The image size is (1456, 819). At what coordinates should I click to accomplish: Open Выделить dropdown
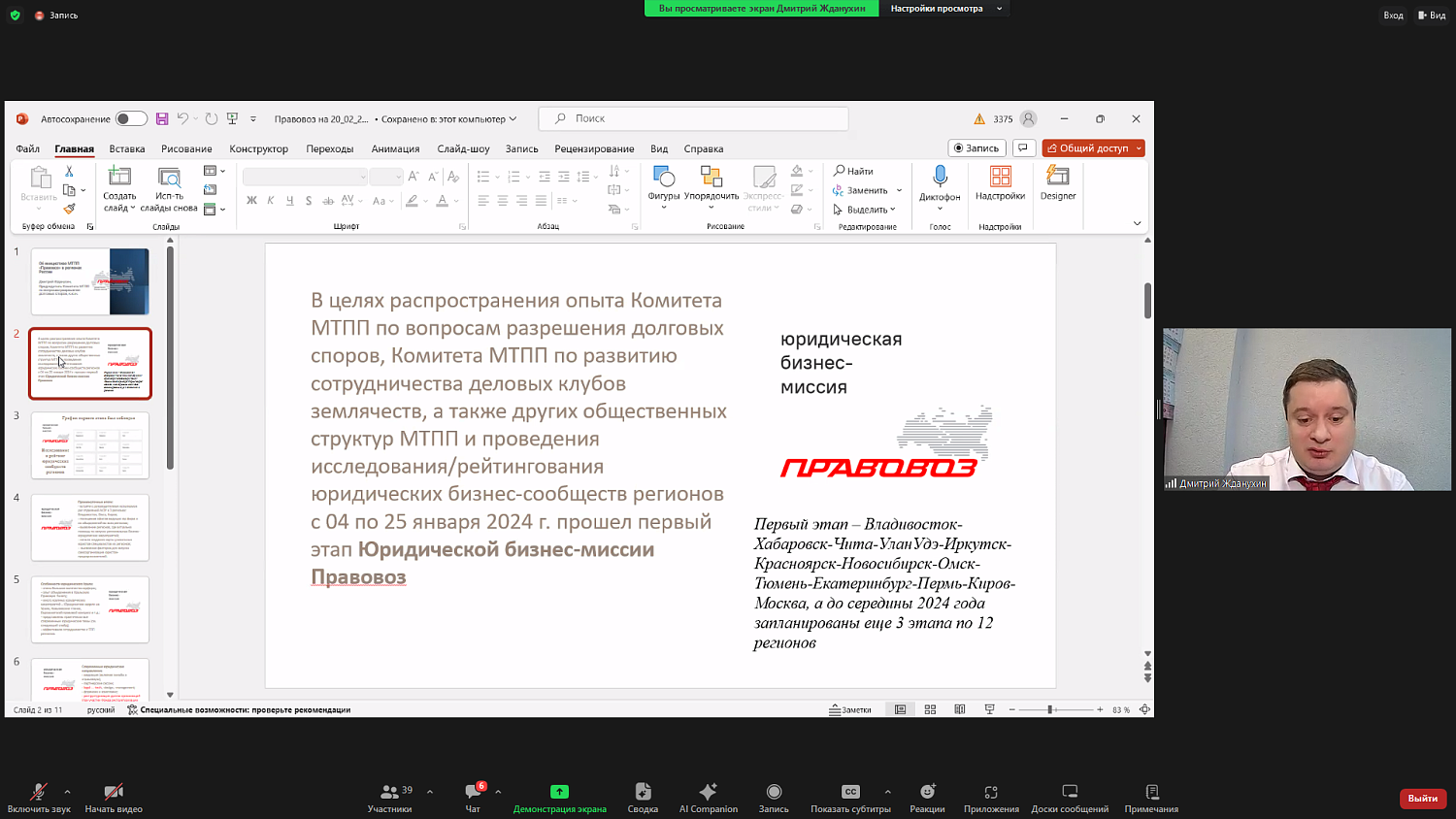pos(865,210)
